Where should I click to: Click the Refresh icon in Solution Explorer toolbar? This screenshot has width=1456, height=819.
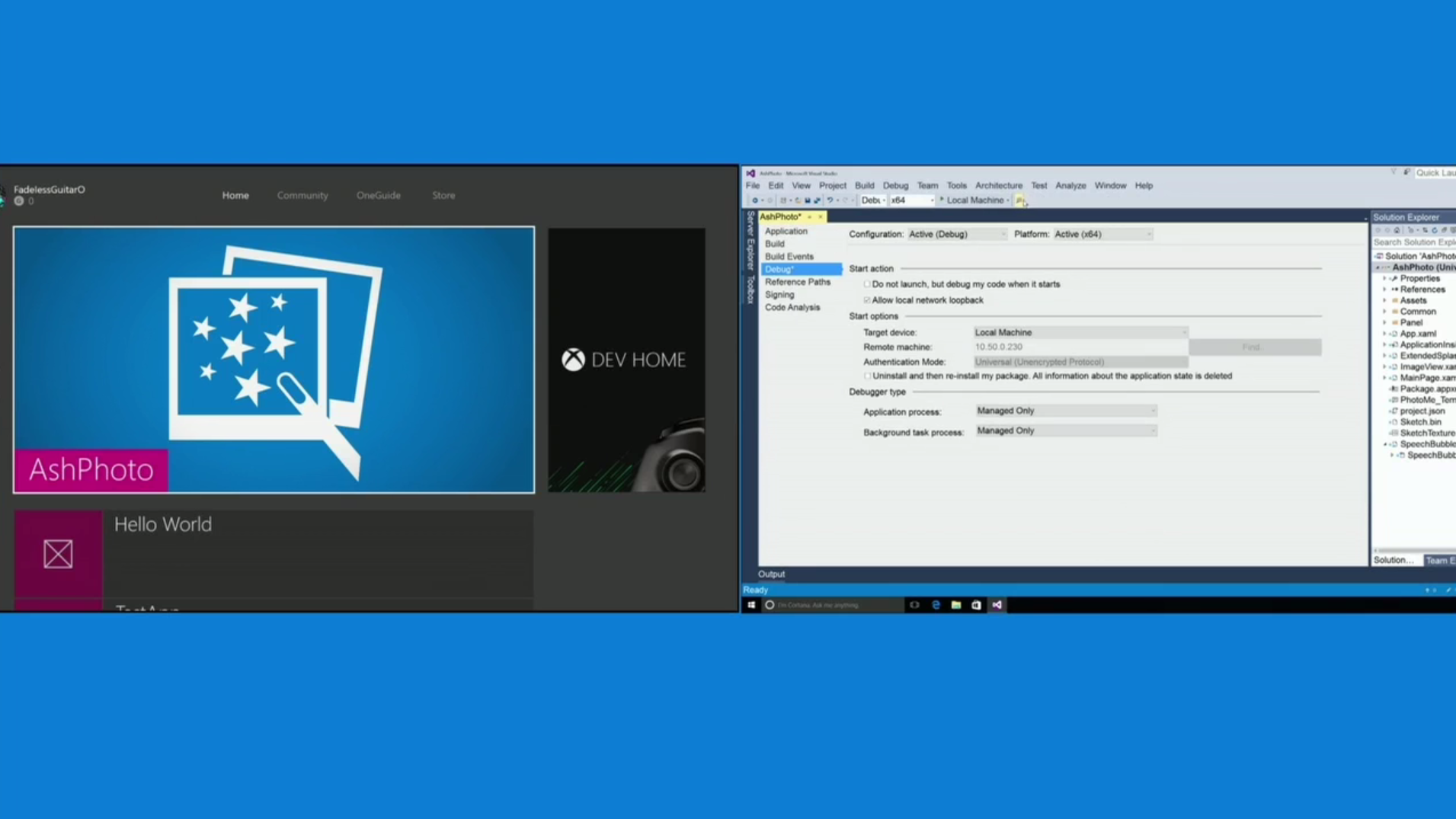tap(1434, 230)
